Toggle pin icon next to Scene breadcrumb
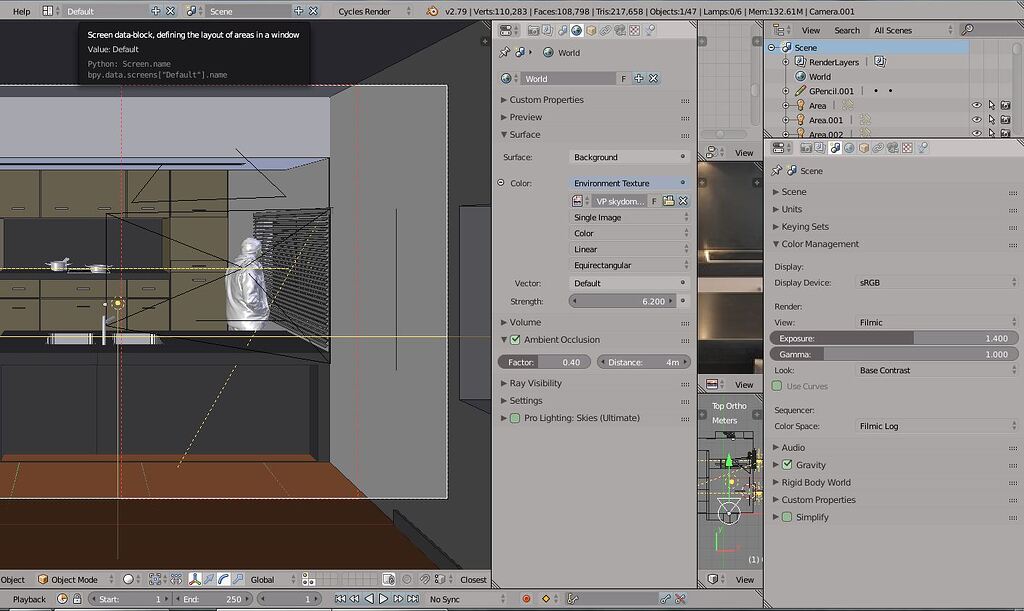The width and height of the screenshot is (1024, 611). pyautogui.click(x=776, y=170)
